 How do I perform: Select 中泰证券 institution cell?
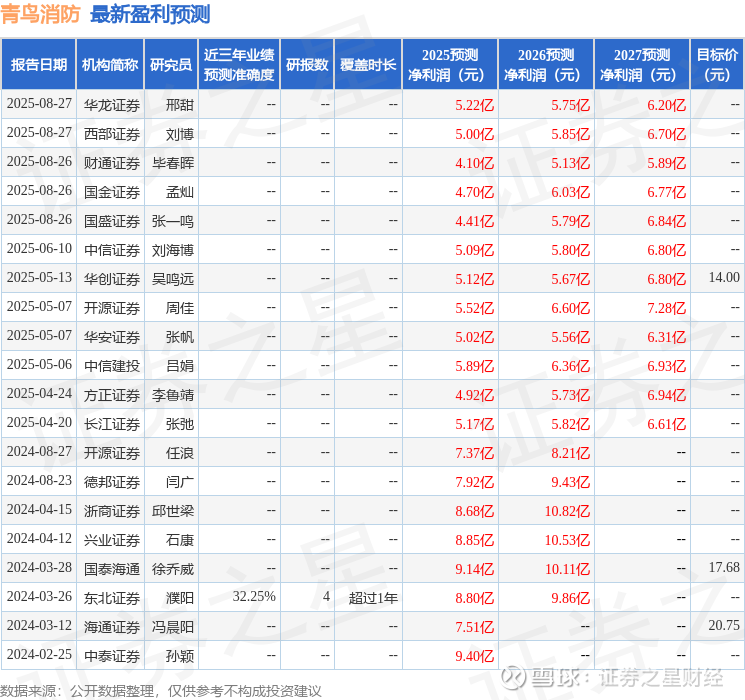112,656
